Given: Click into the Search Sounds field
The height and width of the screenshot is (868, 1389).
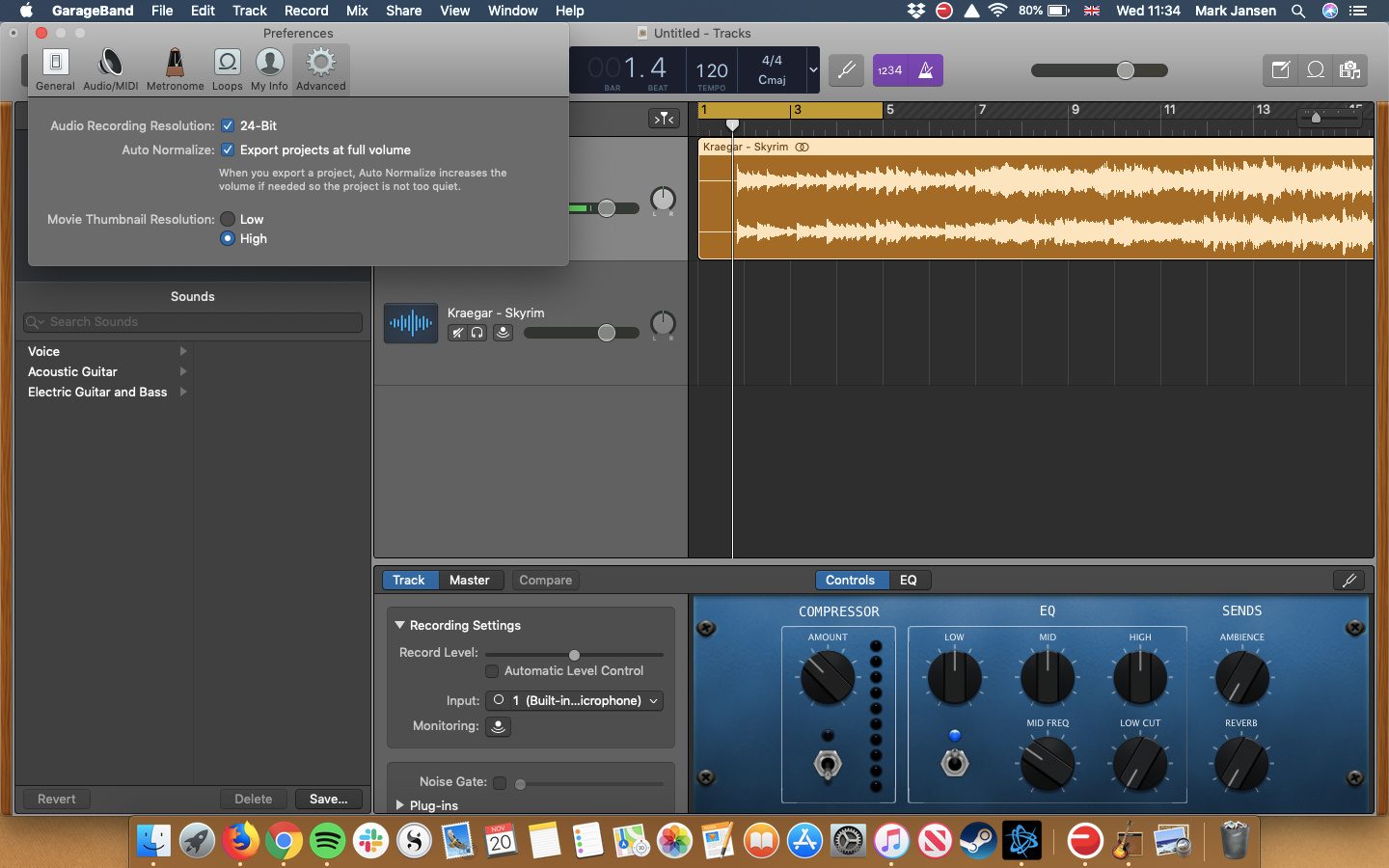Looking at the screenshot, I should [x=193, y=322].
